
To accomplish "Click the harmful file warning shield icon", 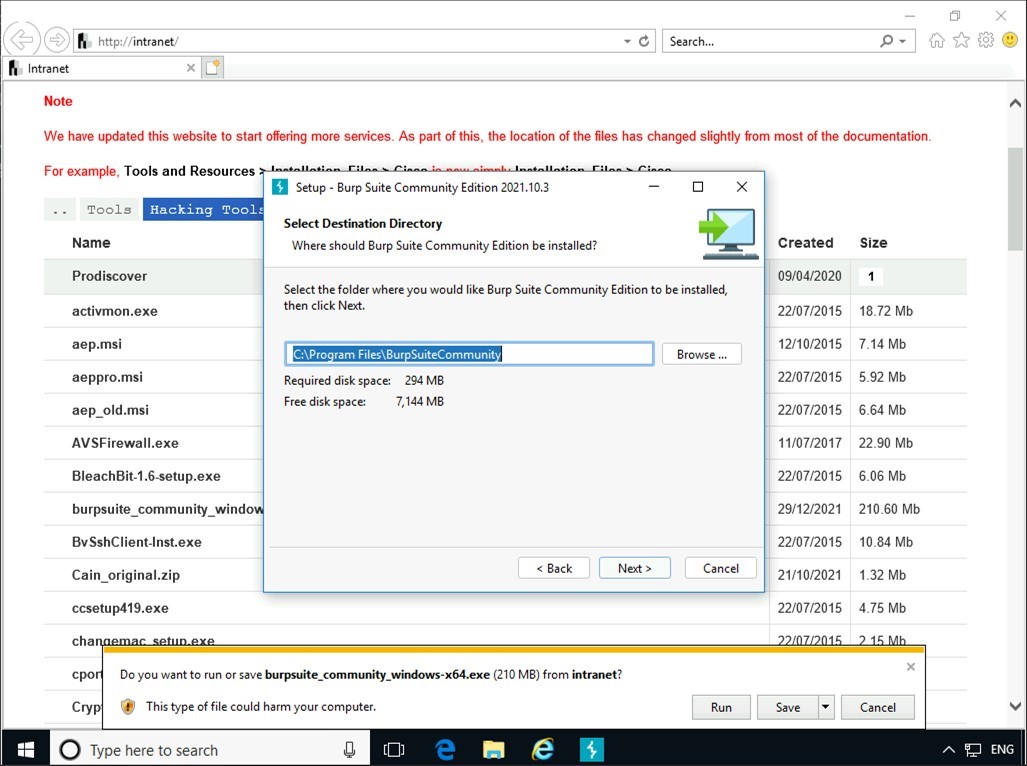I will (x=128, y=706).
